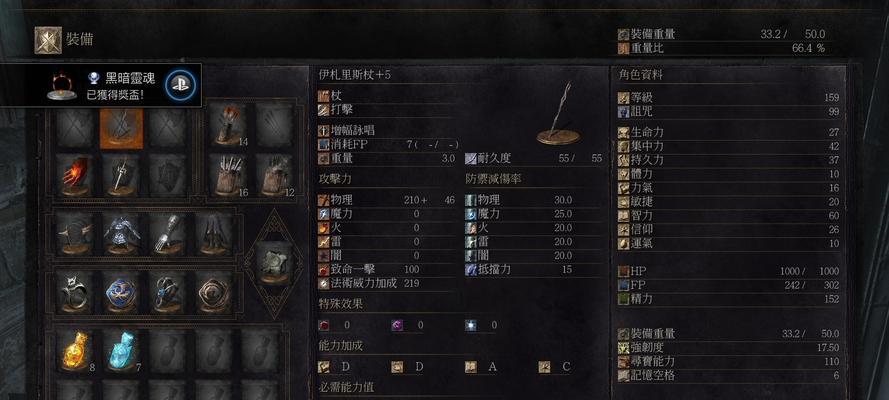Click the 裝備 header icon
This screenshot has height=400, width=889.
[48, 40]
